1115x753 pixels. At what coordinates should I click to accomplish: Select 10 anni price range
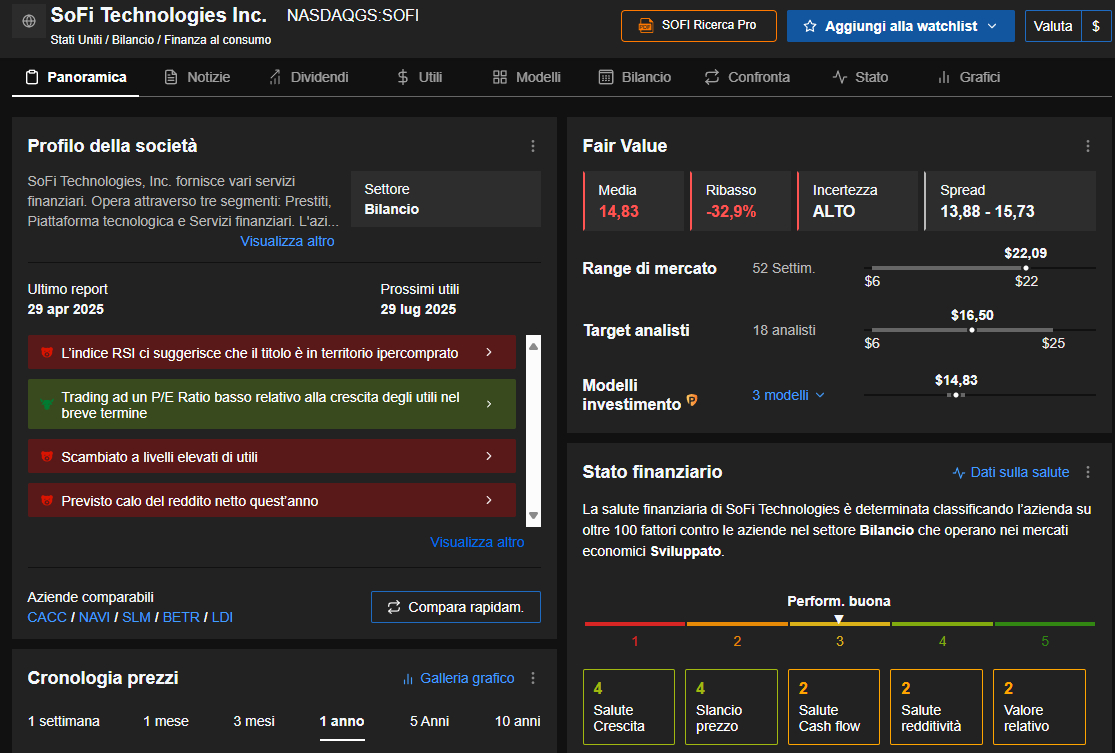tap(518, 721)
